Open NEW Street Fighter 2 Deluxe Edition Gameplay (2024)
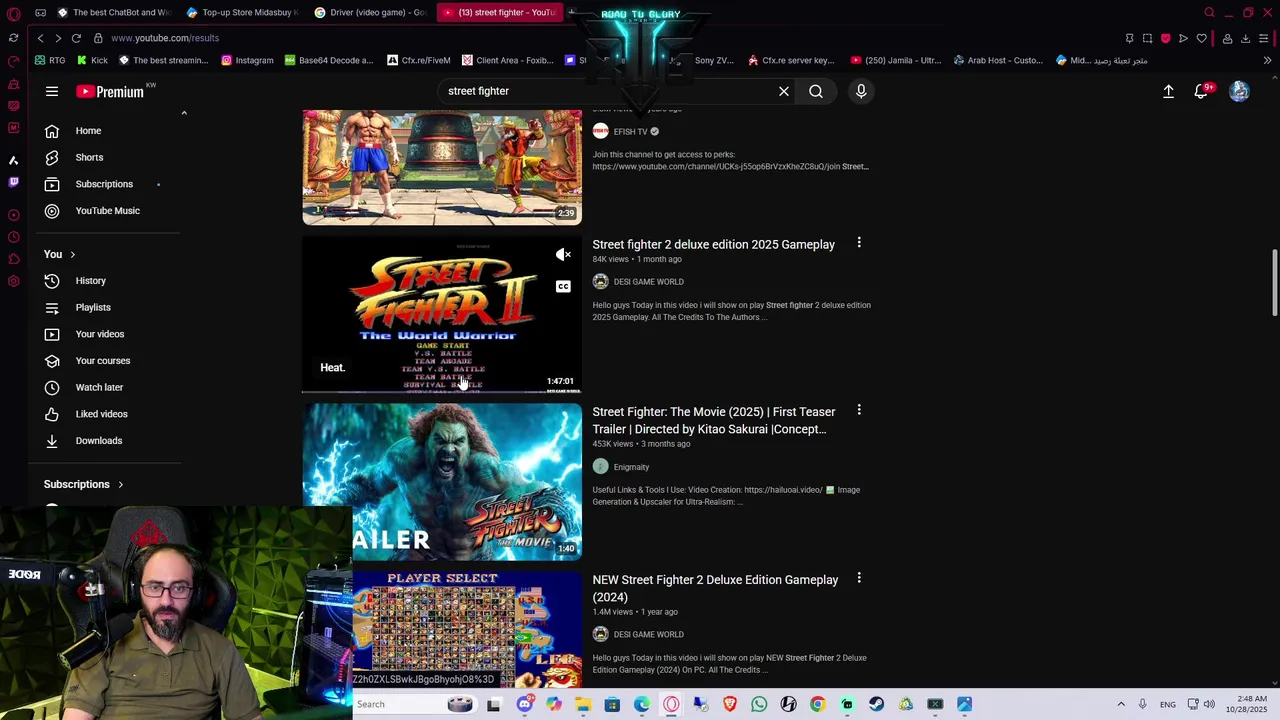1280x720 pixels. point(715,588)
